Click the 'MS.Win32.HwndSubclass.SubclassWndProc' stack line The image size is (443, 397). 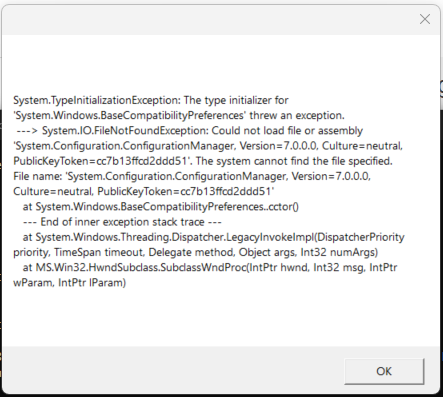(x=210, y=267)
